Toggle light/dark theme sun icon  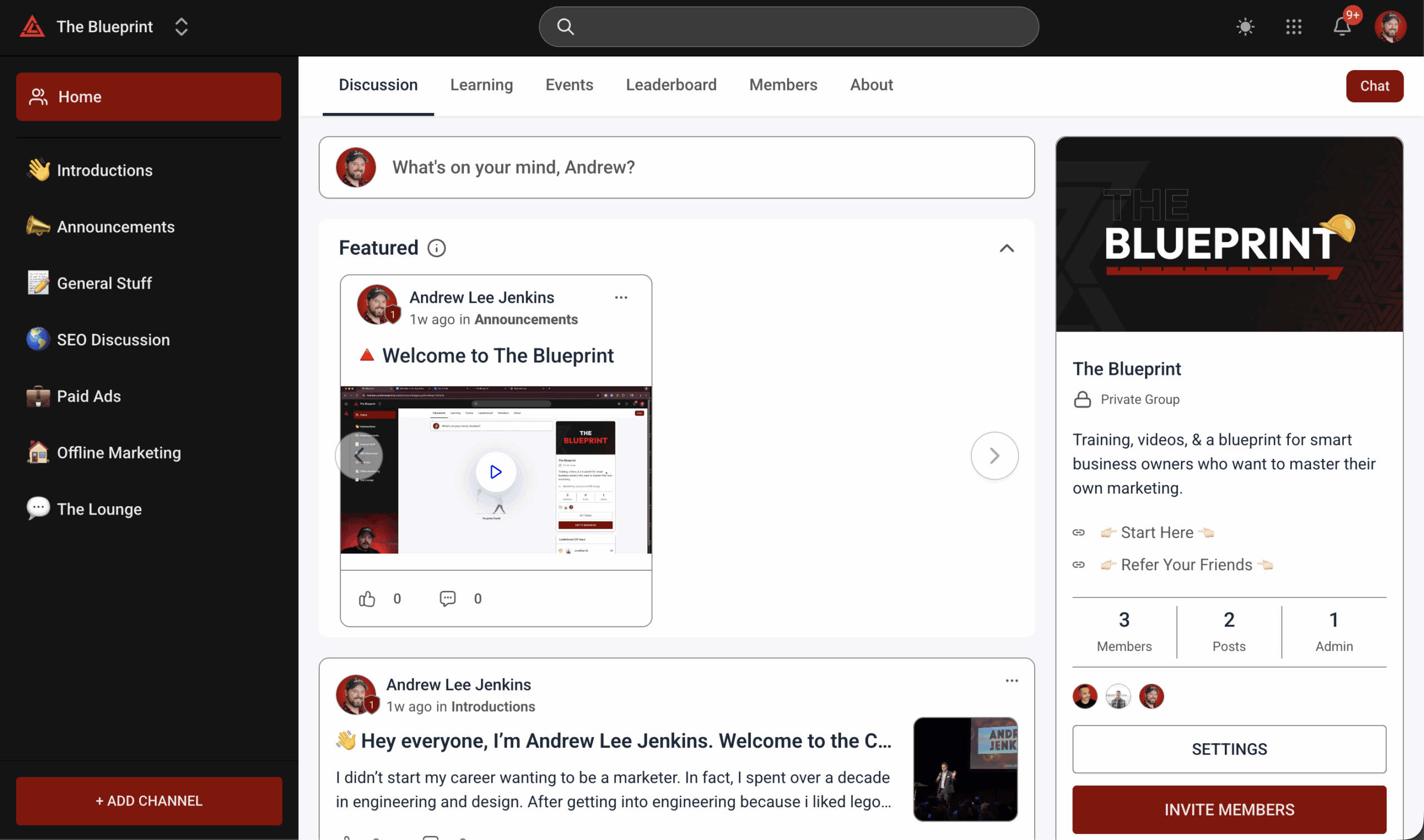1245,27
